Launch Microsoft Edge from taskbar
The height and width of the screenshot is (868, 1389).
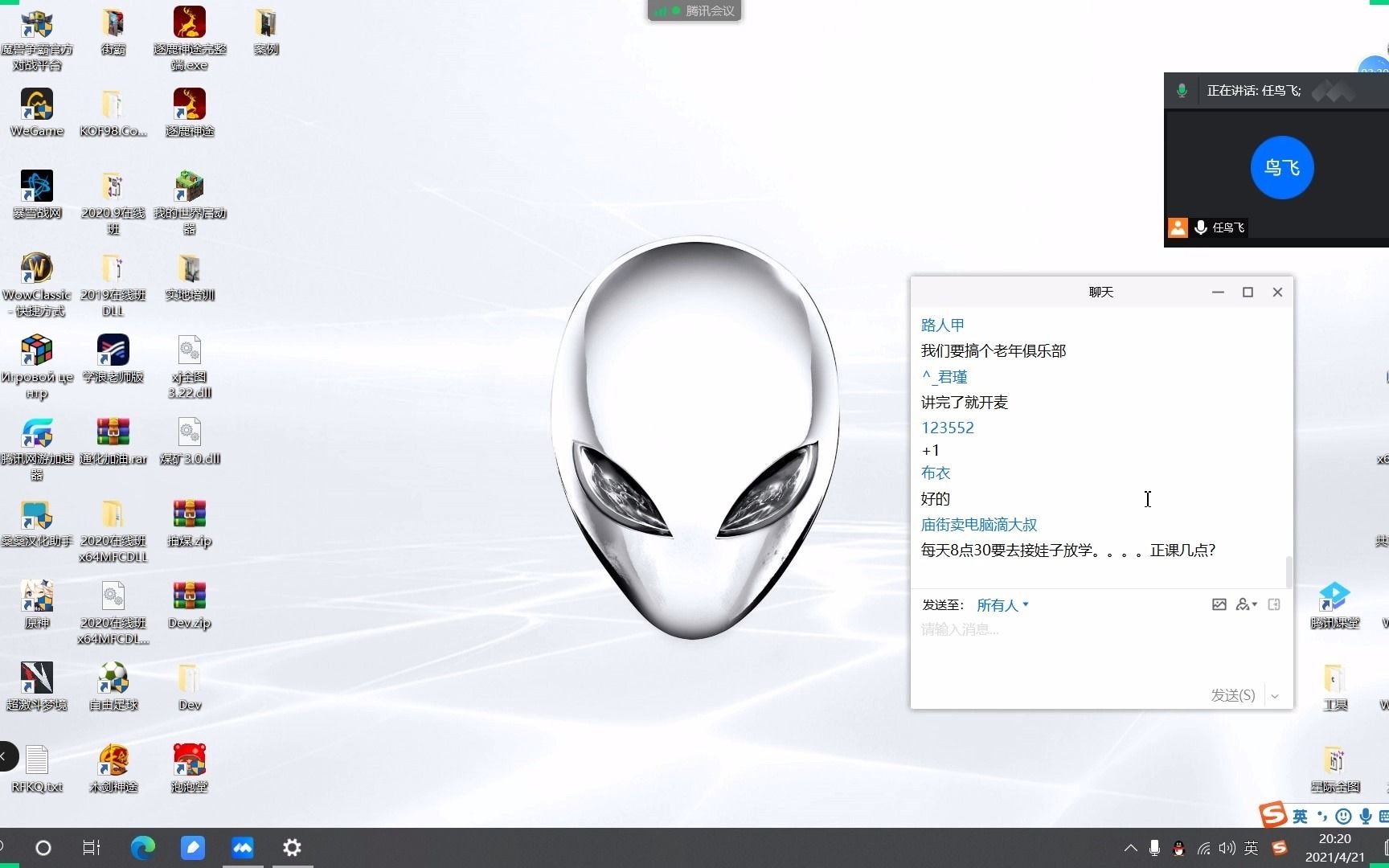pyautogui.click(x=143, y=847)
